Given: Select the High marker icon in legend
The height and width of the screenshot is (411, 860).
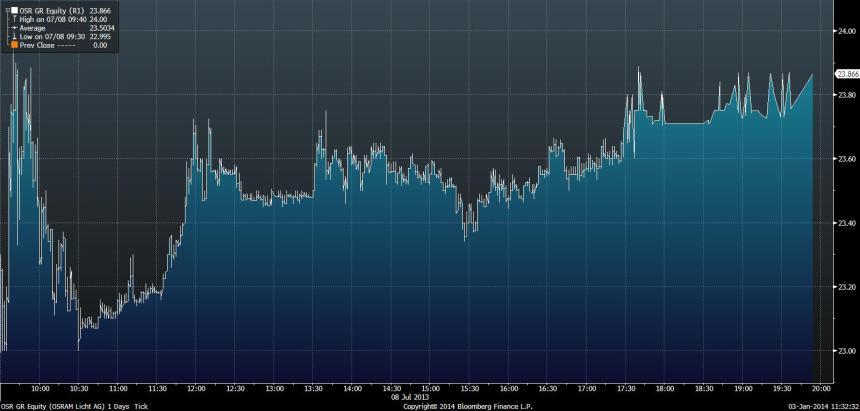Looking at the screenshot, I should coord(12,18).
